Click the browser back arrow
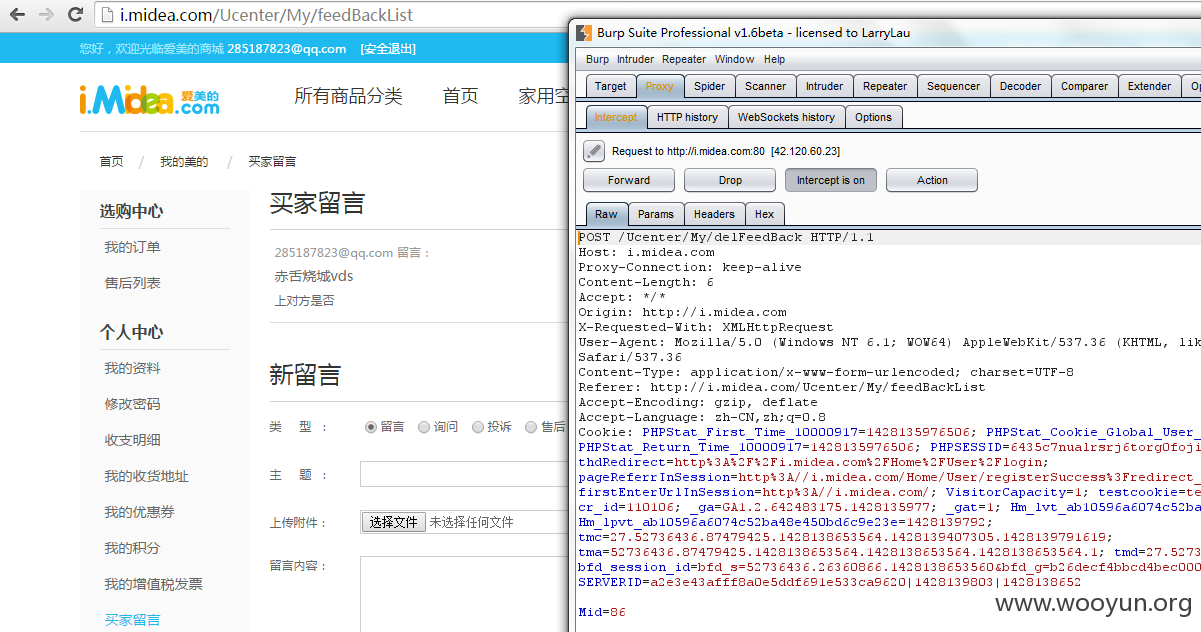The height and width of the screenshot is (632, 1201). 17,15
